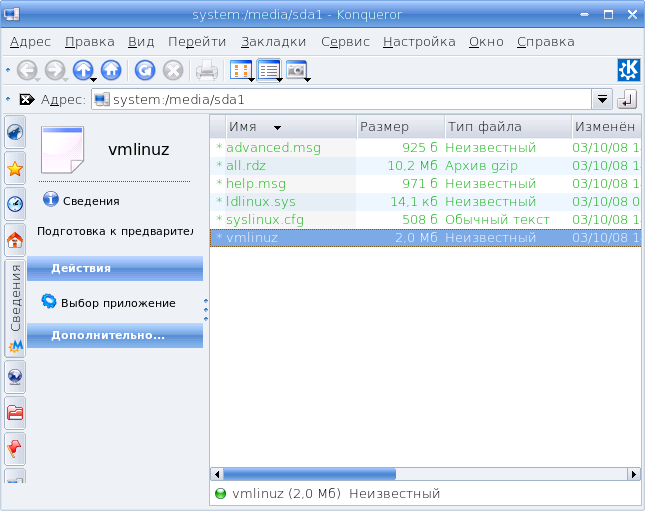The image size is (645, 511).
Task: Click the Print toolbar icon
Action: [x=206, y=70]
